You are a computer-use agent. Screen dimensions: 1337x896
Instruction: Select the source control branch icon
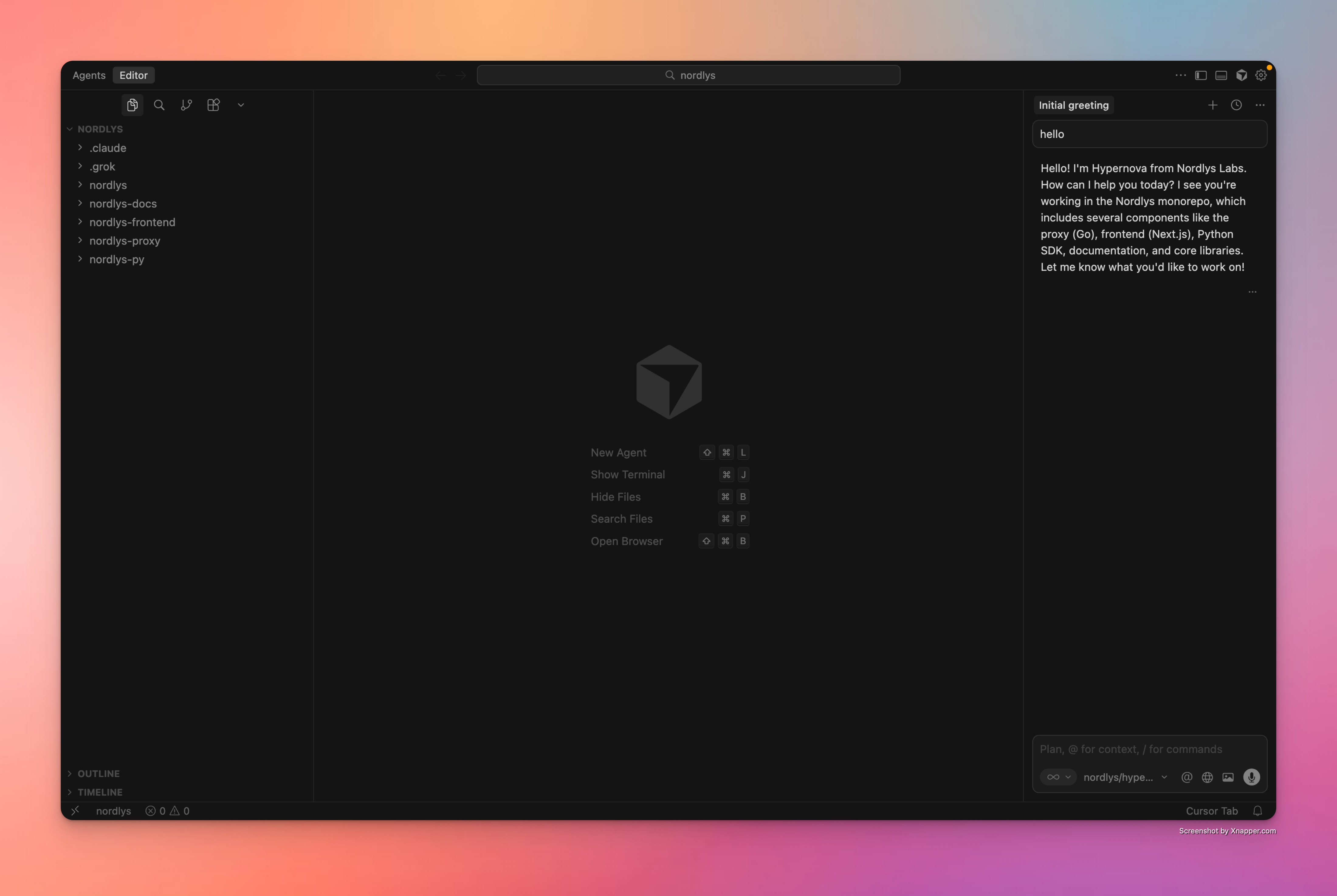tap(186, 104)
